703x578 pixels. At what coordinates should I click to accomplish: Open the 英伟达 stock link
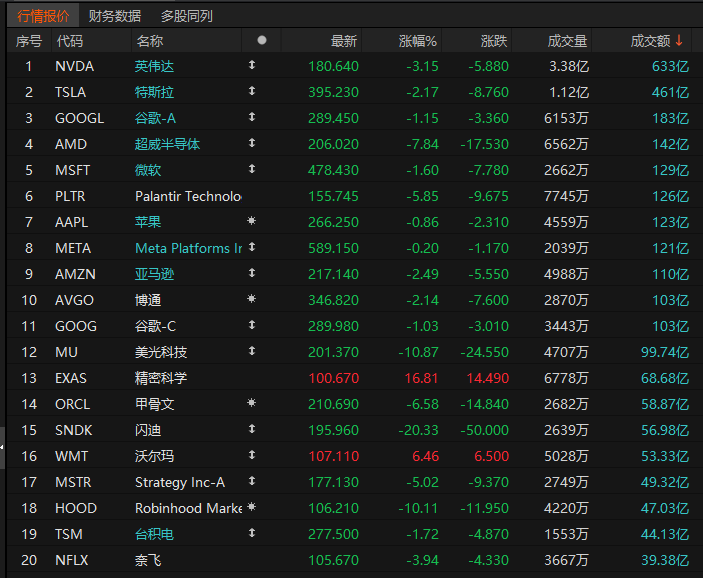click(x=154, y=66)
